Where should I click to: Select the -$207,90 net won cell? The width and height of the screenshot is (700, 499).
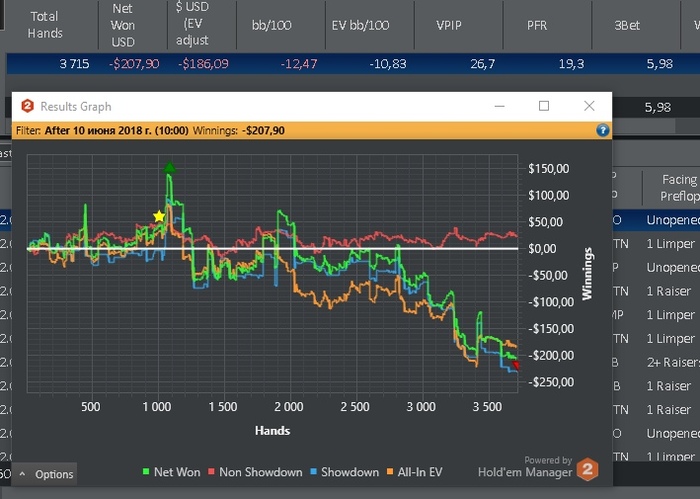click(x=134, y=64)
